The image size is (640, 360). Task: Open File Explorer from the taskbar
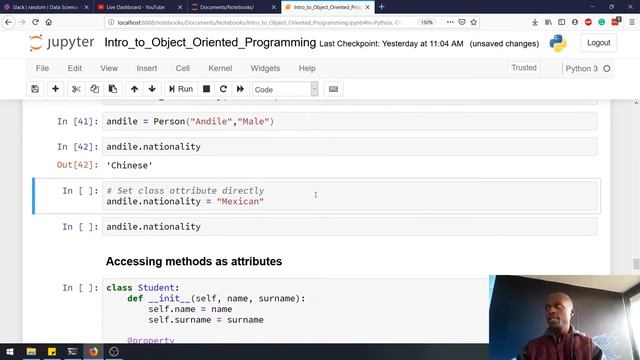(x=31, y=351)
